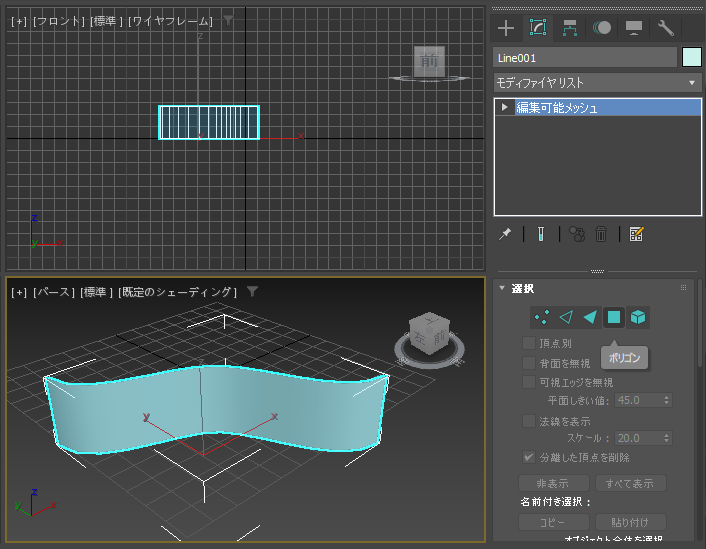706x549 pixels.
Task: Click the 平面しきい値 value field
Action: click(x=638, y=400)
